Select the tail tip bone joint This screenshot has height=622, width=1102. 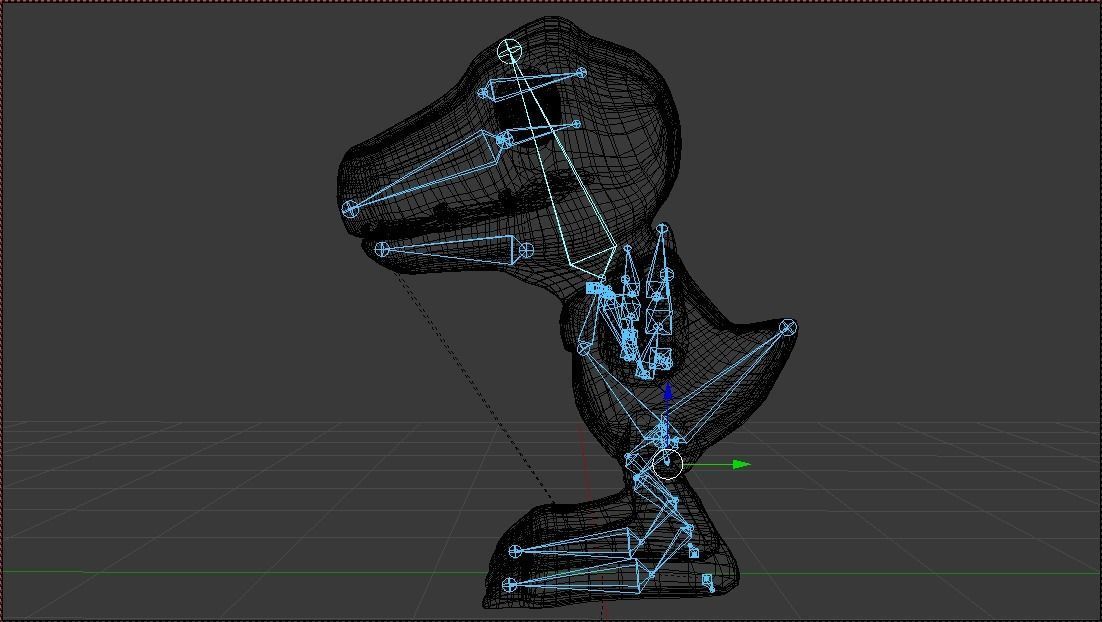click(x=788, y=328)
